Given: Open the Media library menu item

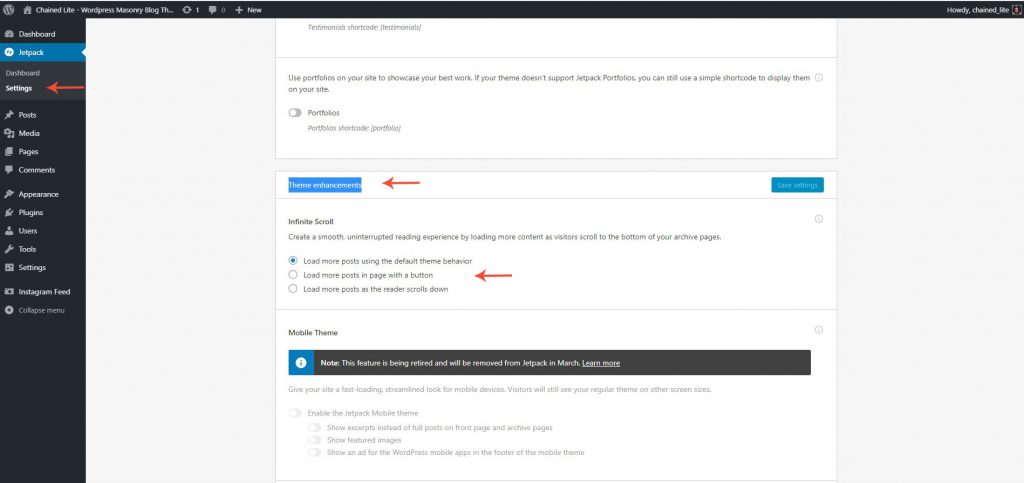Looking at the screenshot, I should (x=29, y=133).
